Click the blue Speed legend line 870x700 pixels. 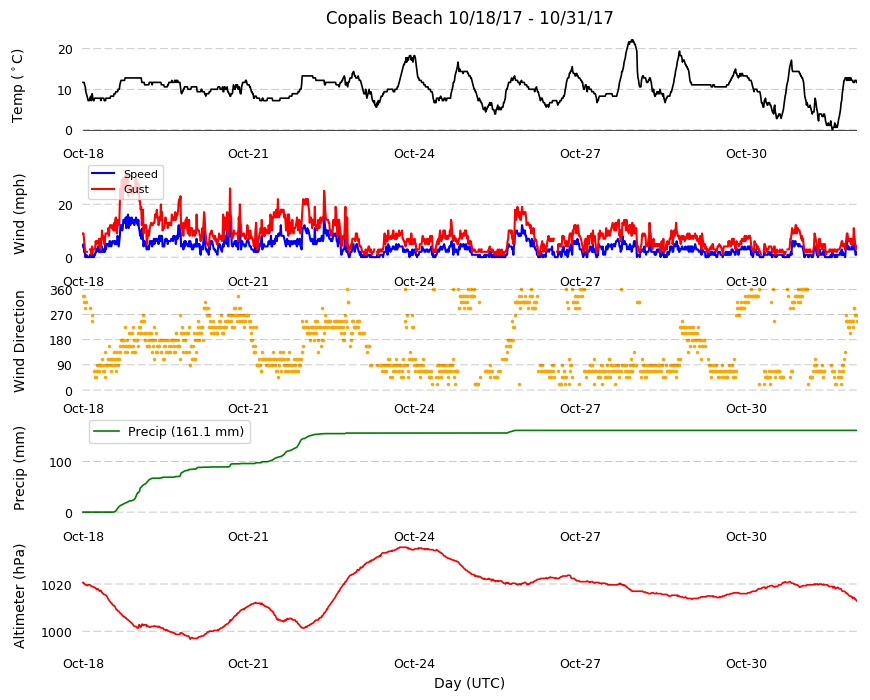(103, 173)
